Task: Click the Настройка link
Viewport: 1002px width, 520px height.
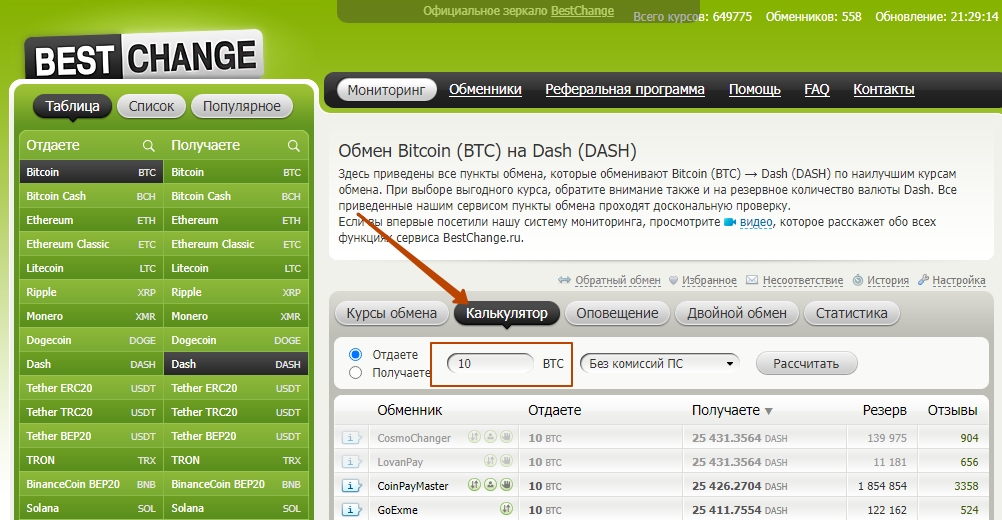Action: point(959,280)
